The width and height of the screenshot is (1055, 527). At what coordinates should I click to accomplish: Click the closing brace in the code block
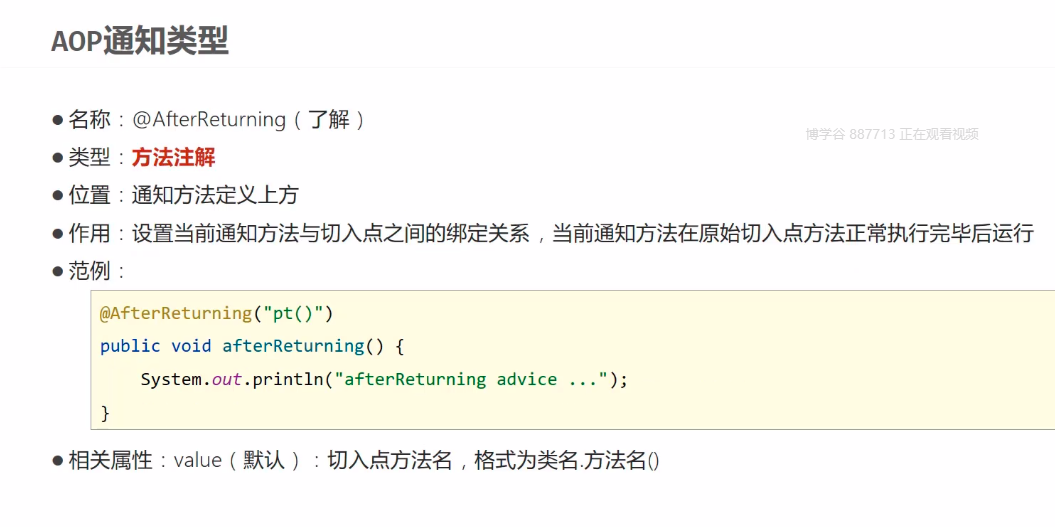click(x=105, y=412)
